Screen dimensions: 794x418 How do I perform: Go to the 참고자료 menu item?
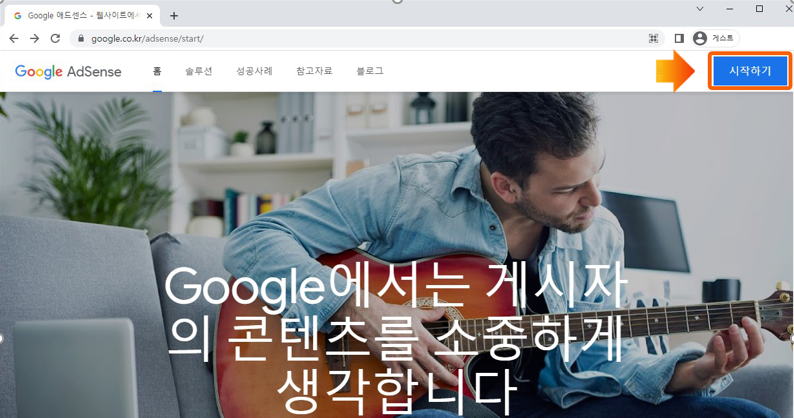[314, 71]
